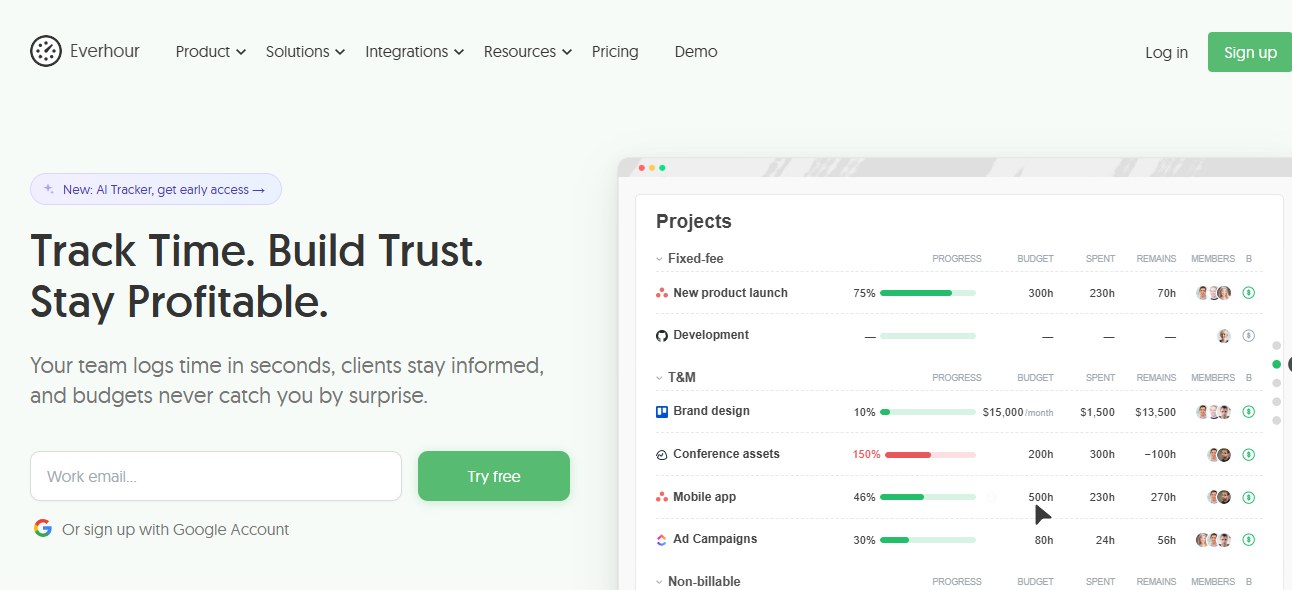Click the Trello icon beside Brand design
The image size is (1292, 590).
tap(661, 412)
